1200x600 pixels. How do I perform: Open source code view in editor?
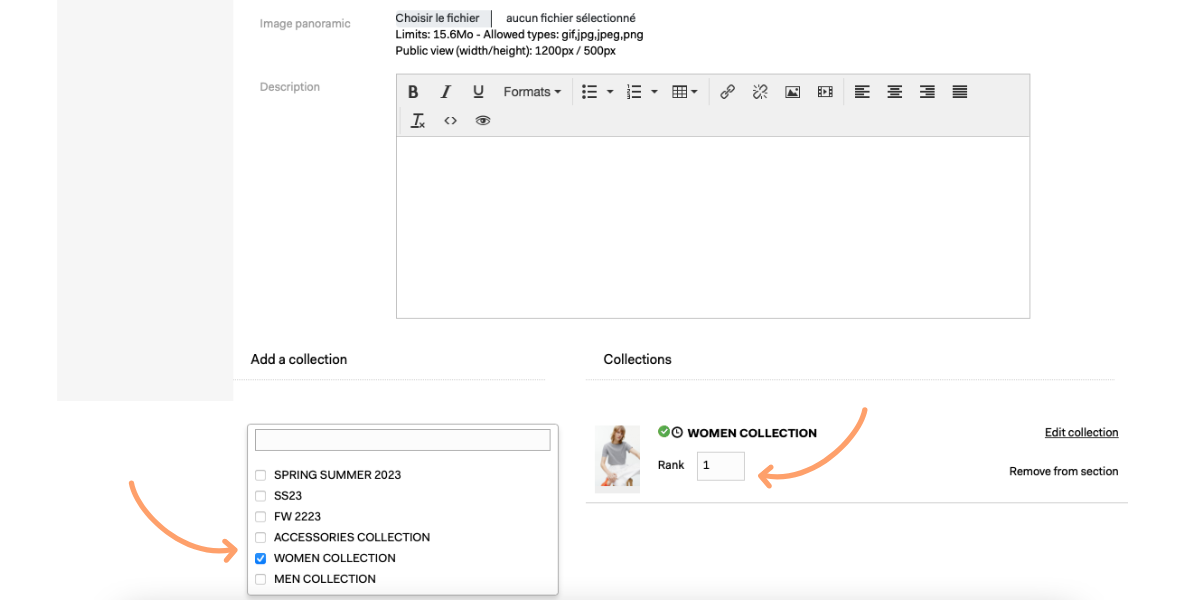[x=451, y=121]
